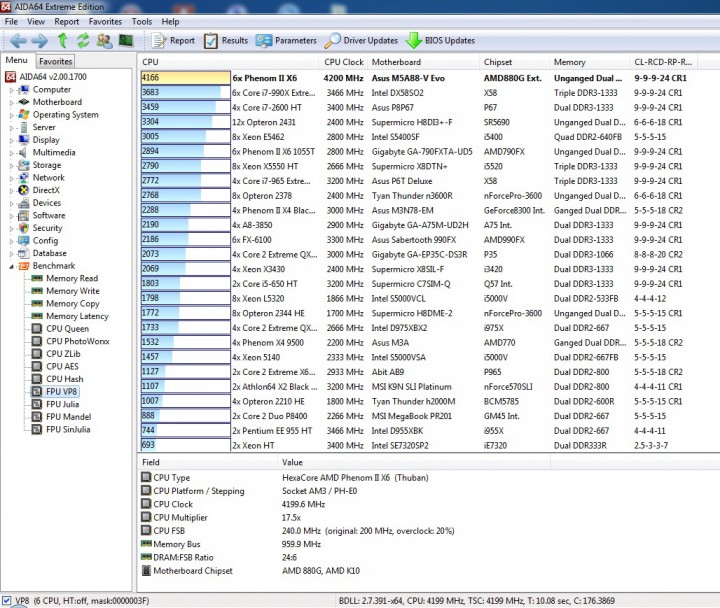This screenshot has height=608, width=720.
Task: Select the DirectX icon in tree
Action: (x=23, y=190)
